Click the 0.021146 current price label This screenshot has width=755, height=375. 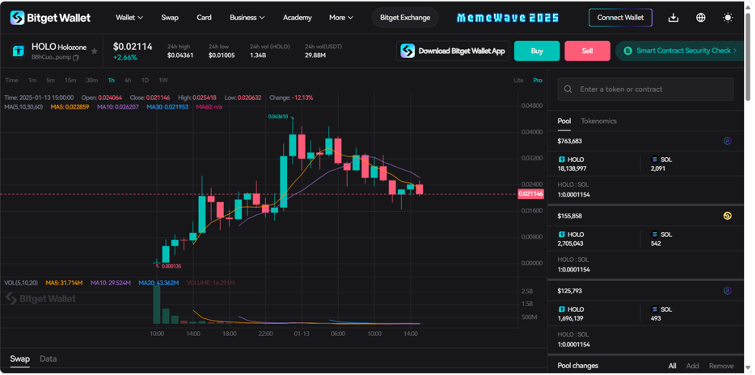[x=531, y=194]
